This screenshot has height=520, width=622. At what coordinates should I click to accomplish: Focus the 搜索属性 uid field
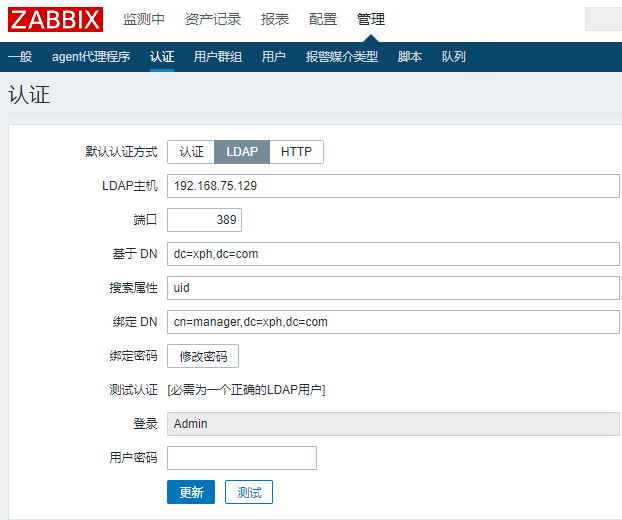tap(393, 288)
